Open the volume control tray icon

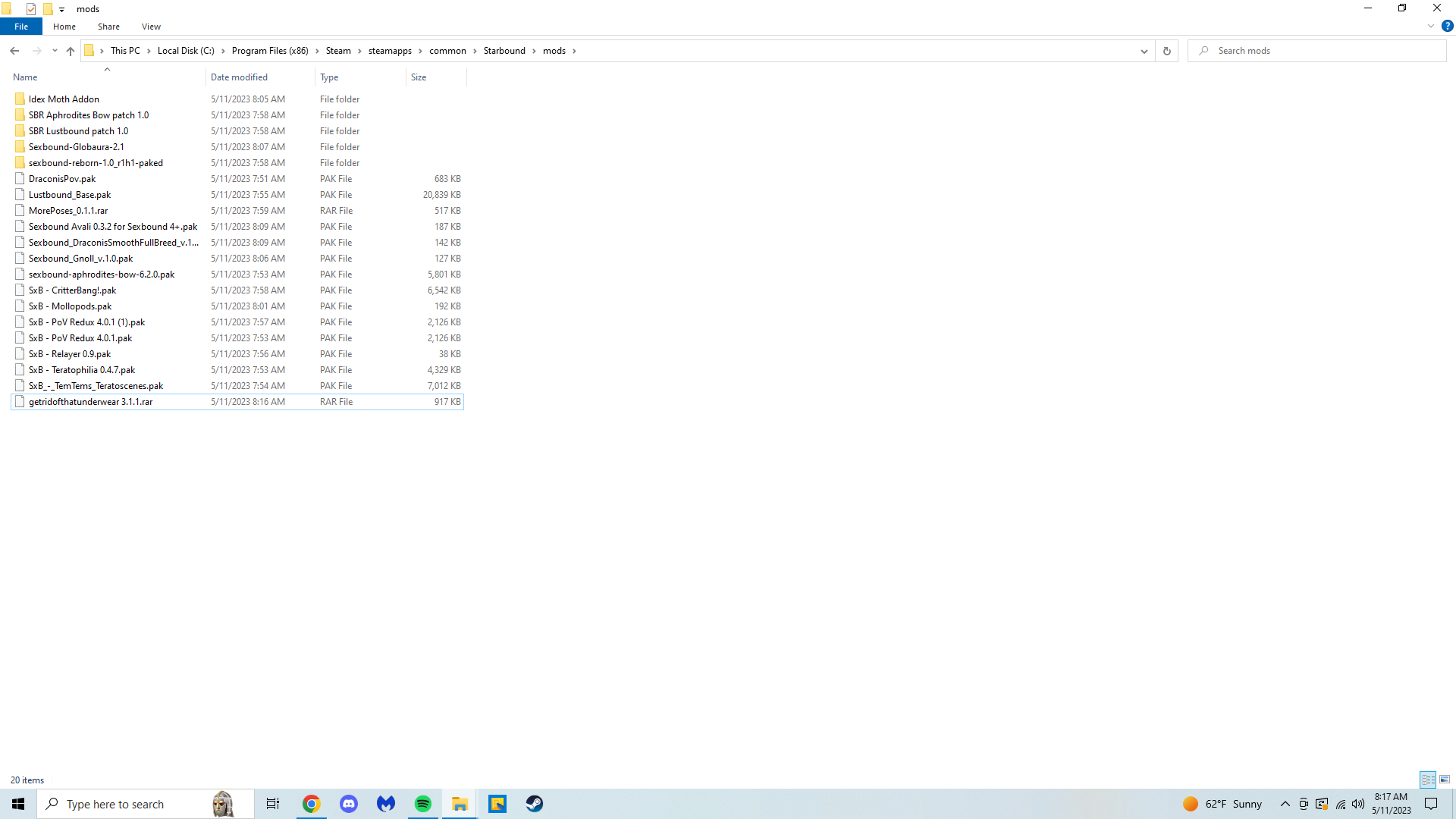point(1358,804)
